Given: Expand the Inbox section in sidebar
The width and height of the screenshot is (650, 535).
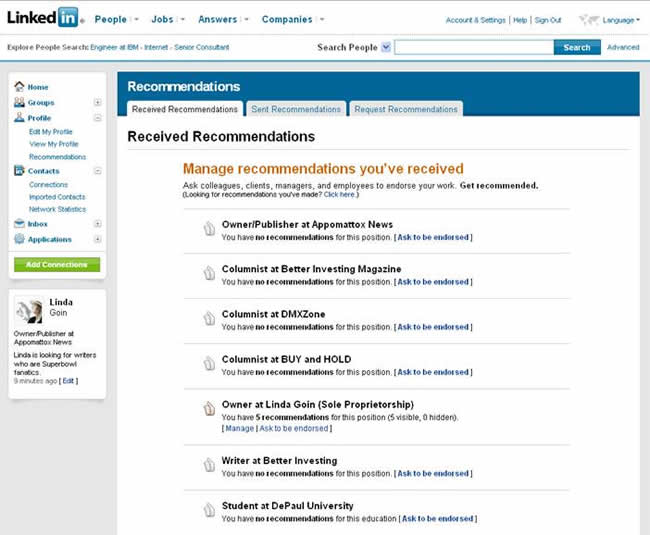Looking at the screenshot, I should click(97, 224).
